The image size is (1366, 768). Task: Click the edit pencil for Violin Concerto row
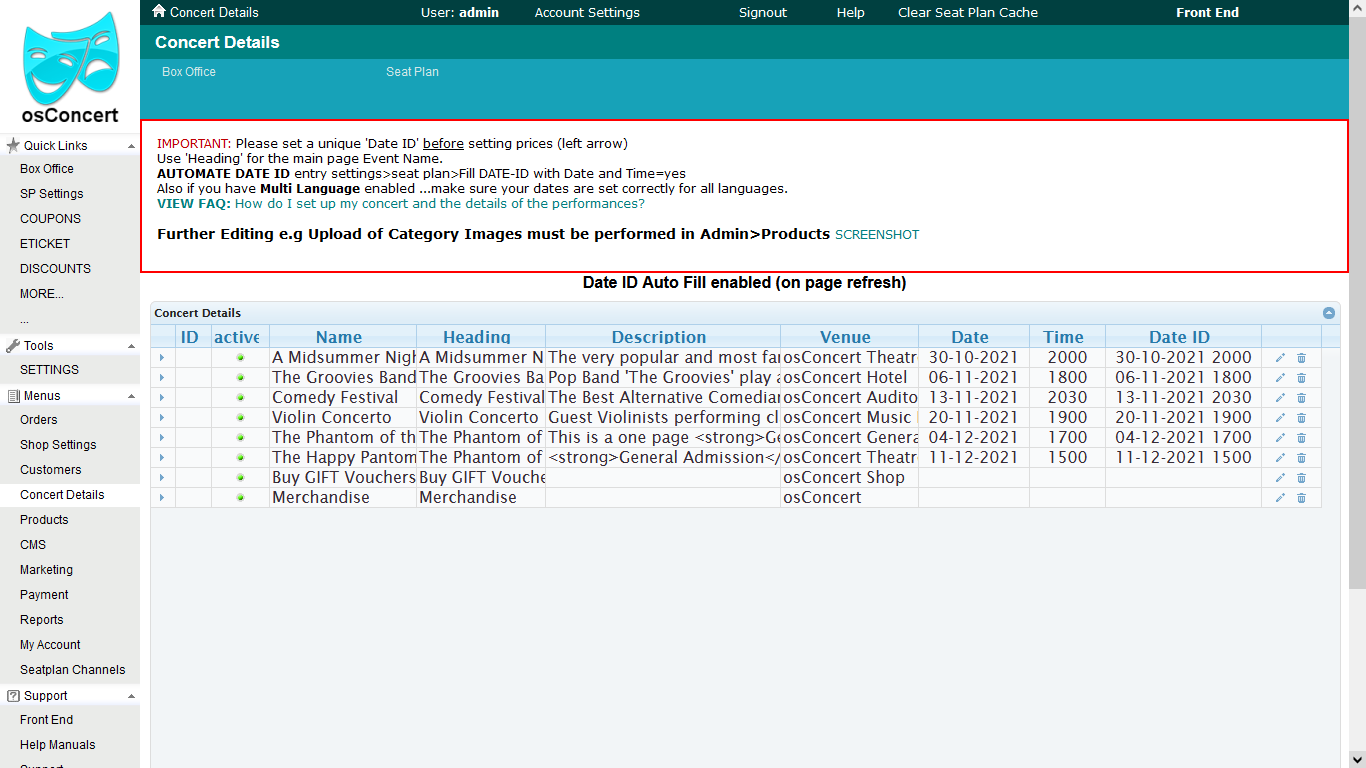pos(1280,418)
